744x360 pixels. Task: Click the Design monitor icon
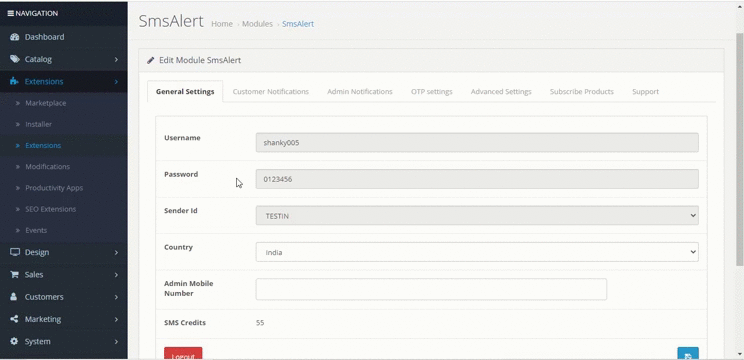pyautogui.click(x=15, y=252)
